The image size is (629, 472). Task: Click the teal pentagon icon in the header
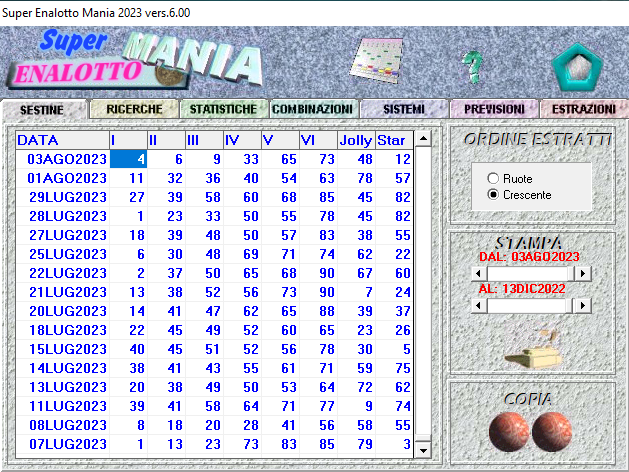click(x=577, y=67)
